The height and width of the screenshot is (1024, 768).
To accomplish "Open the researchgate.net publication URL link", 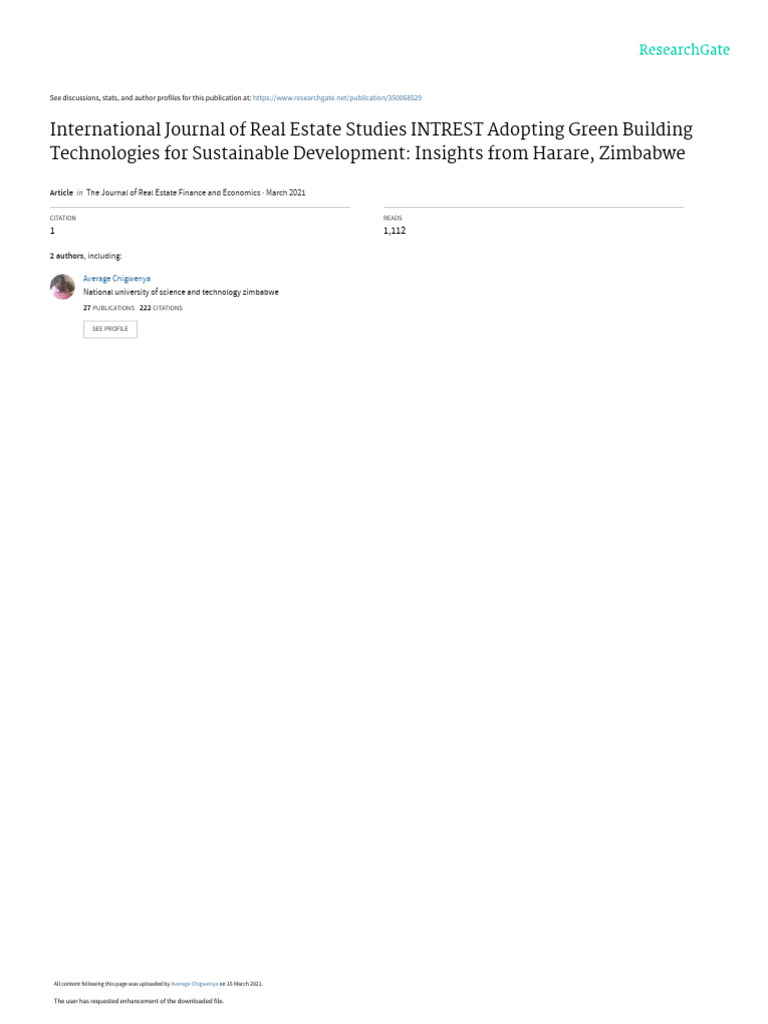I will [x=337, y=98].
